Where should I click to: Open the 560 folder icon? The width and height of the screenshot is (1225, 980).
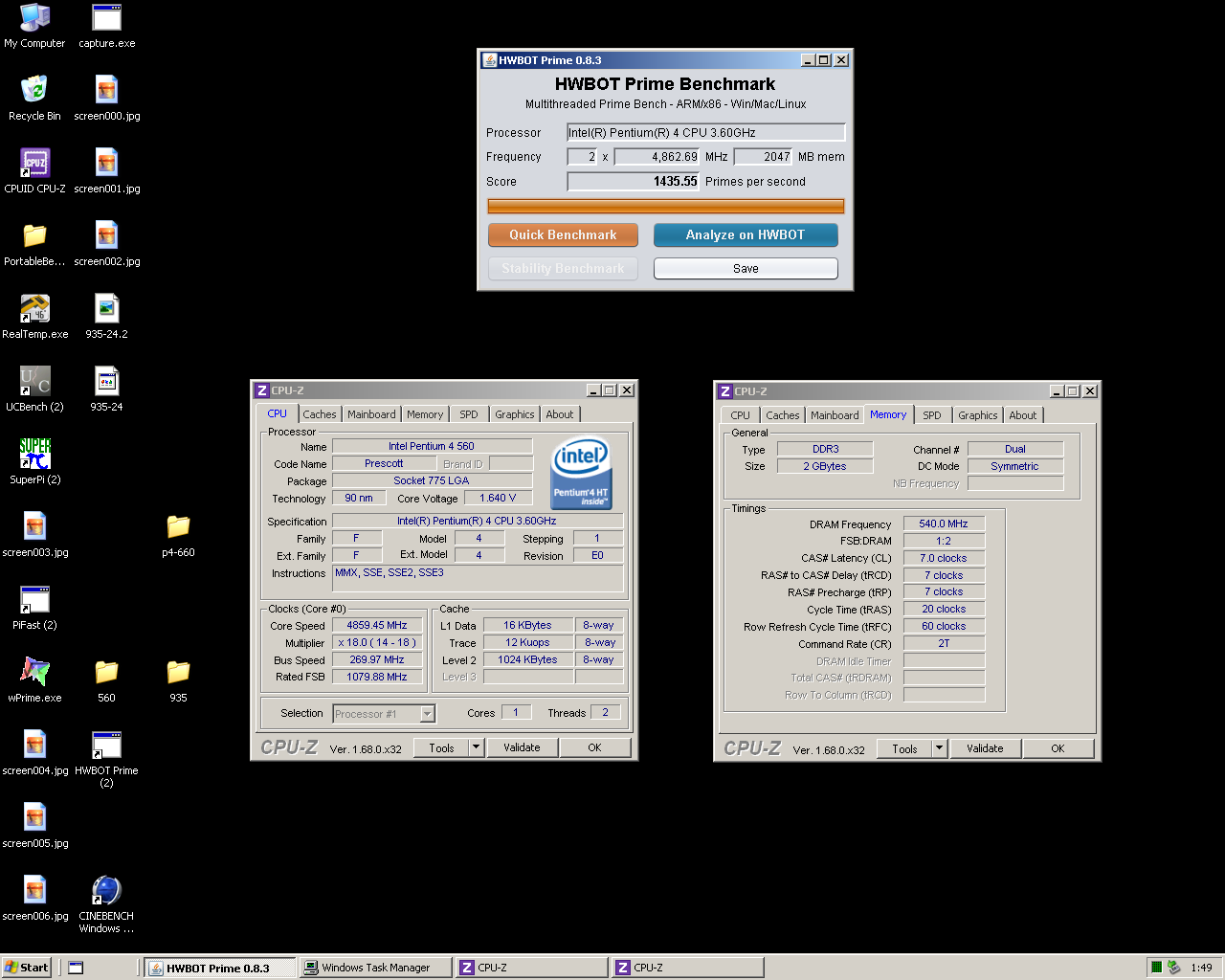coord(106,680)
